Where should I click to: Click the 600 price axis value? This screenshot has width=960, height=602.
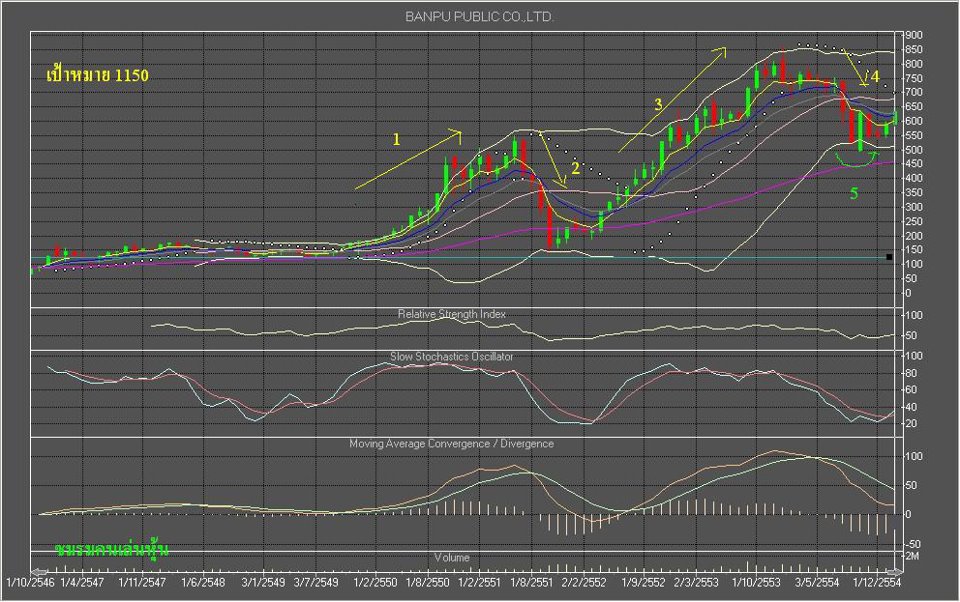913,121
